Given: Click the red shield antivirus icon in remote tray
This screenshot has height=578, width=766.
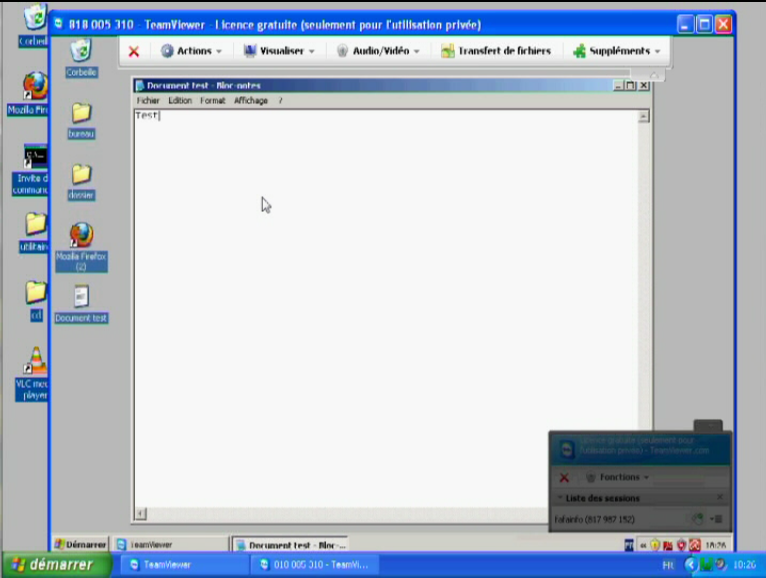Looking at the screenshot, I should 681,545.
